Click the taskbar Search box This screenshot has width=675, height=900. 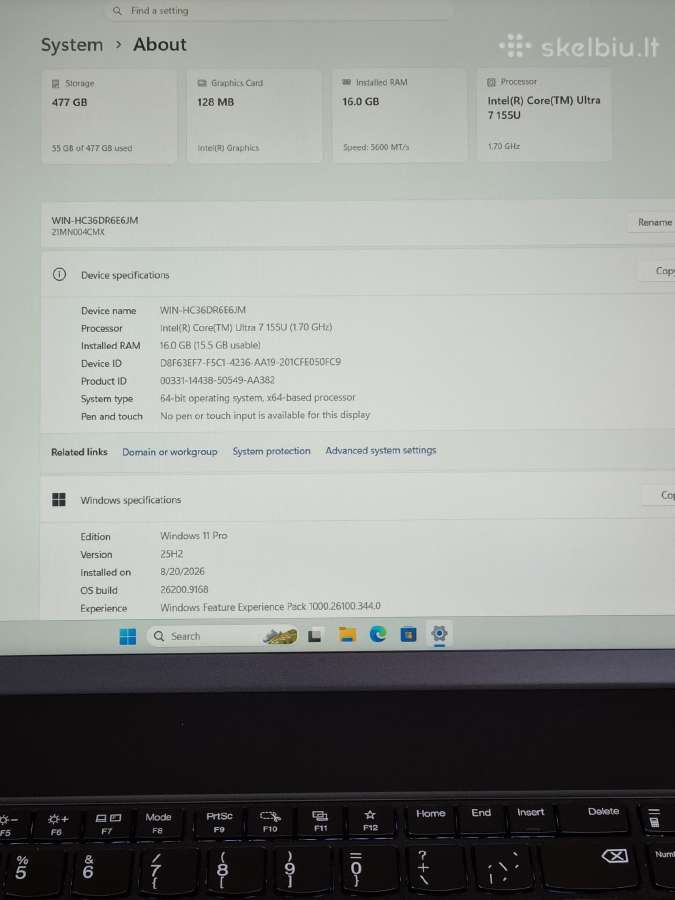[x=223, y=636]
